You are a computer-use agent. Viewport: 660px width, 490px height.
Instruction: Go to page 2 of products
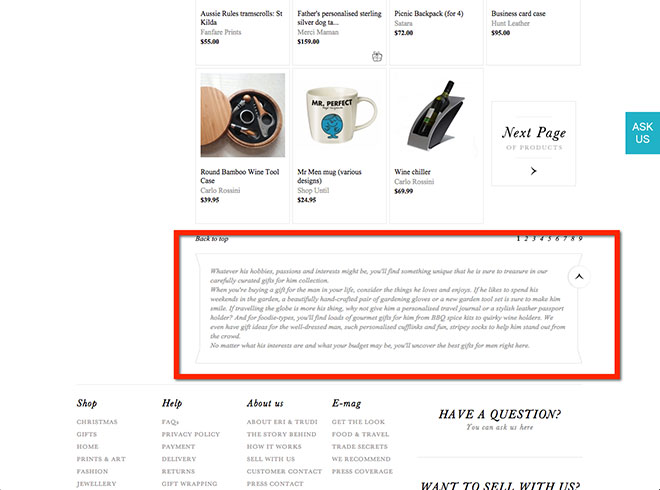(526, 239)
